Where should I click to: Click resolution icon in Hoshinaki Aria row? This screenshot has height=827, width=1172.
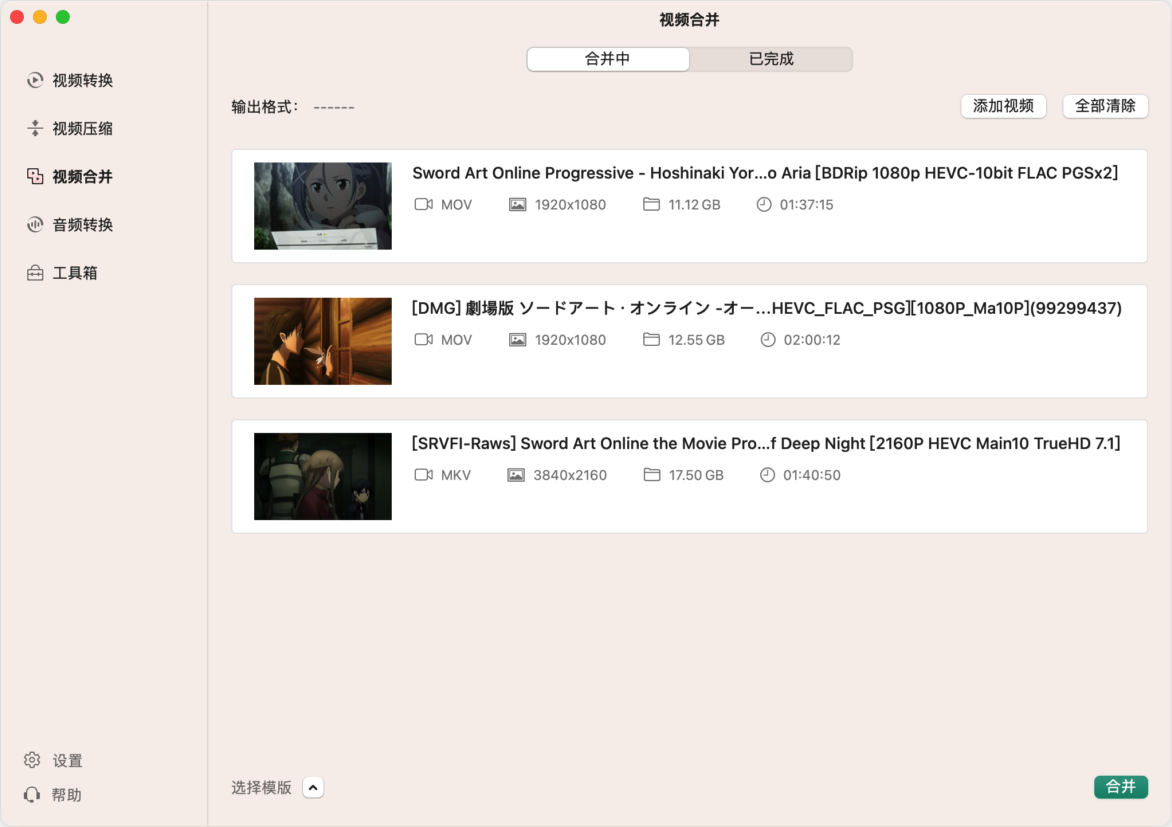517,204
